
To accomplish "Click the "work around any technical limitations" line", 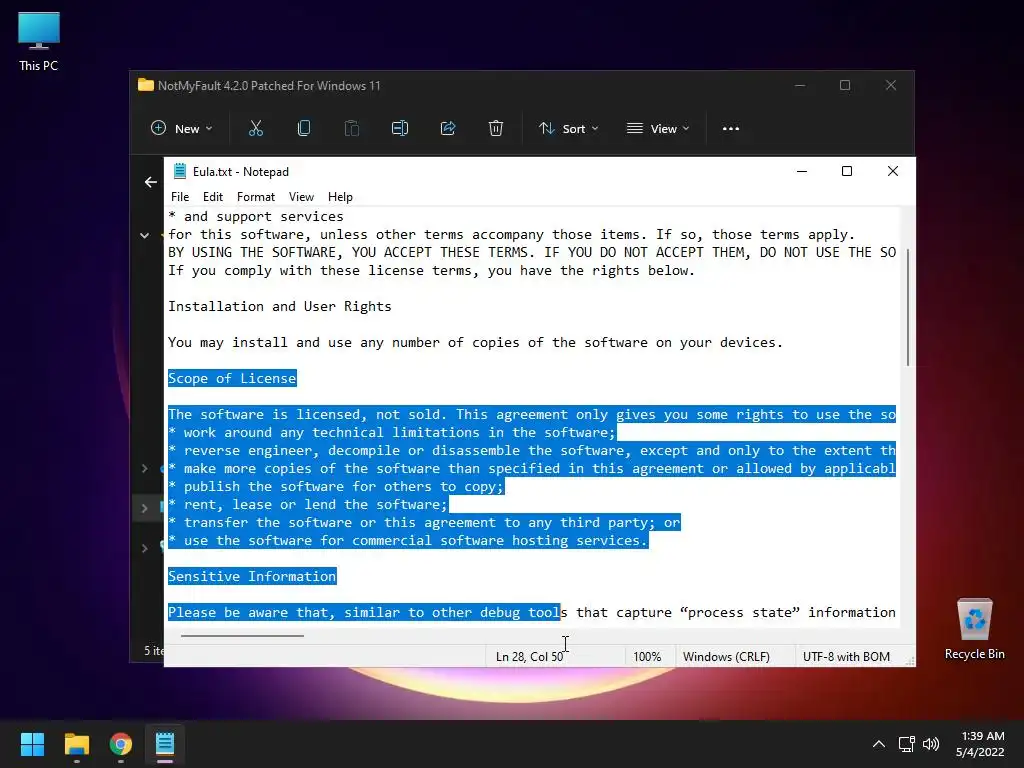I will point(392,432).
